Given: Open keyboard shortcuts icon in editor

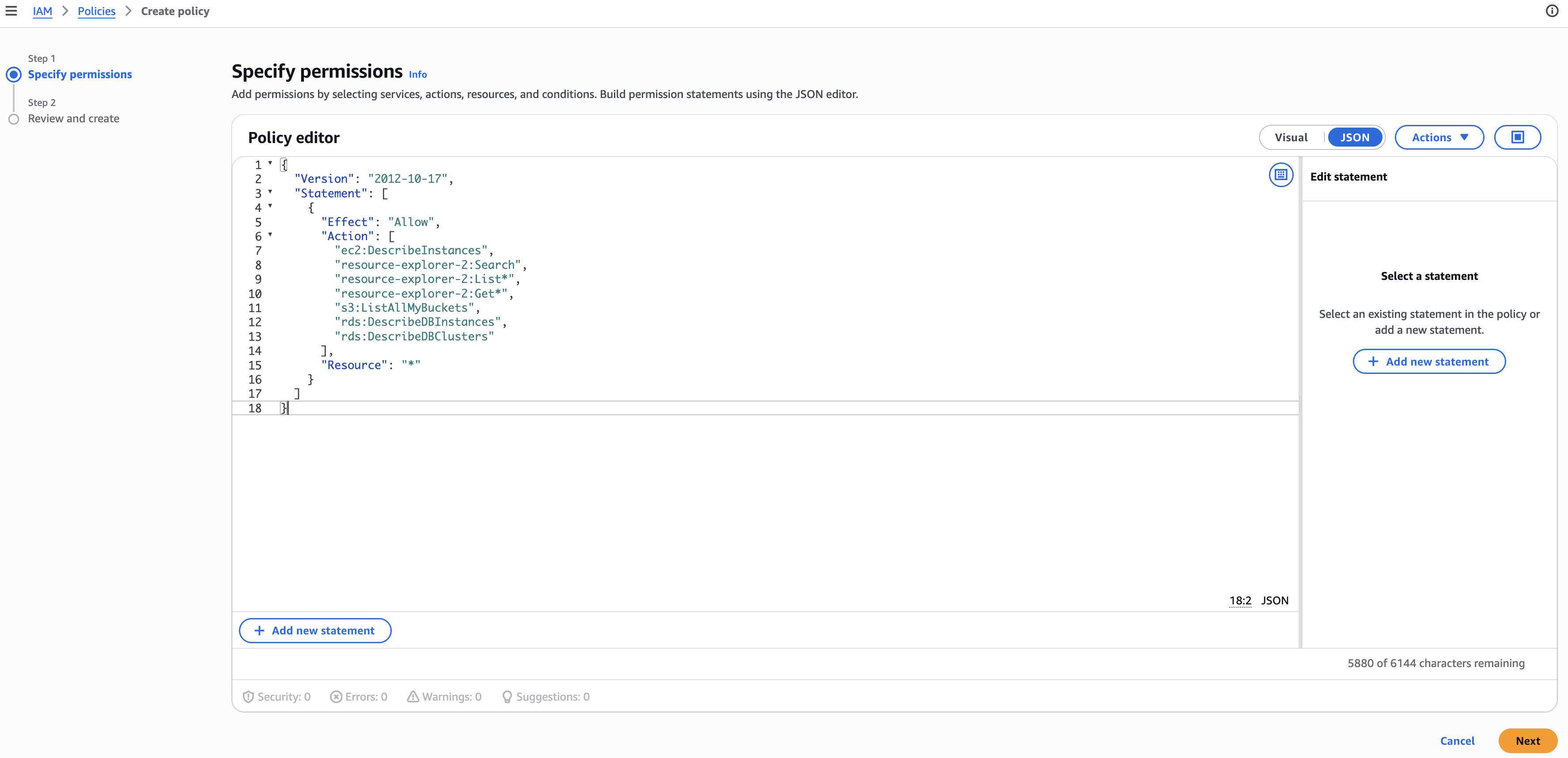Looking at the screenshot, I should (1281, 174).
